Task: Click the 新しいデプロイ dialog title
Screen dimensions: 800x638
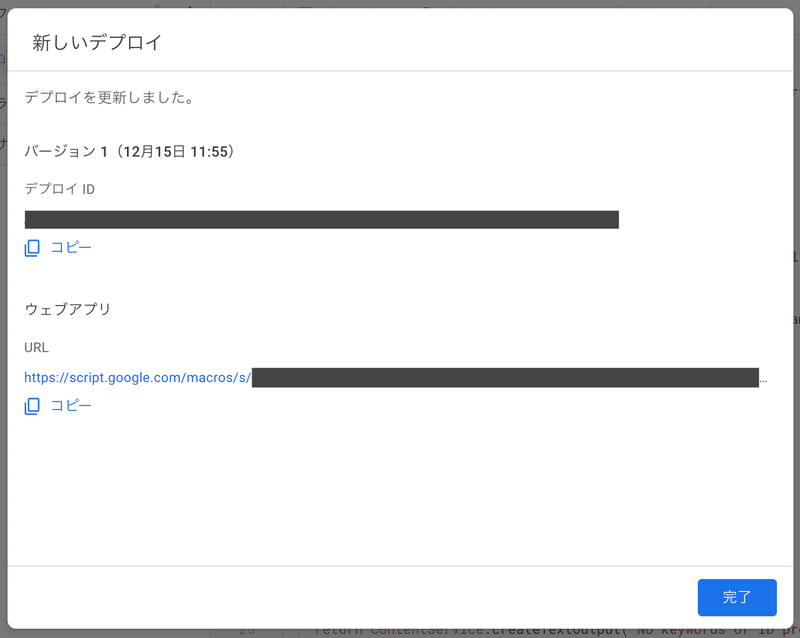Action: (97, 42)
